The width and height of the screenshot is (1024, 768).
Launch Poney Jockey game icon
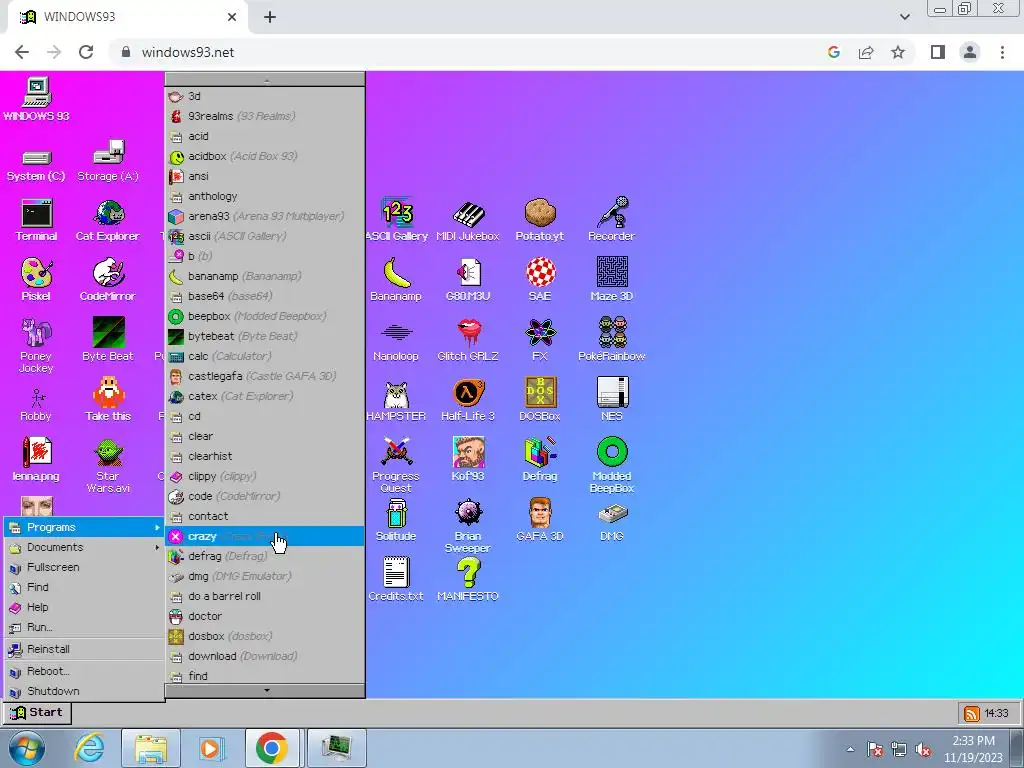[x=36, y=345]
